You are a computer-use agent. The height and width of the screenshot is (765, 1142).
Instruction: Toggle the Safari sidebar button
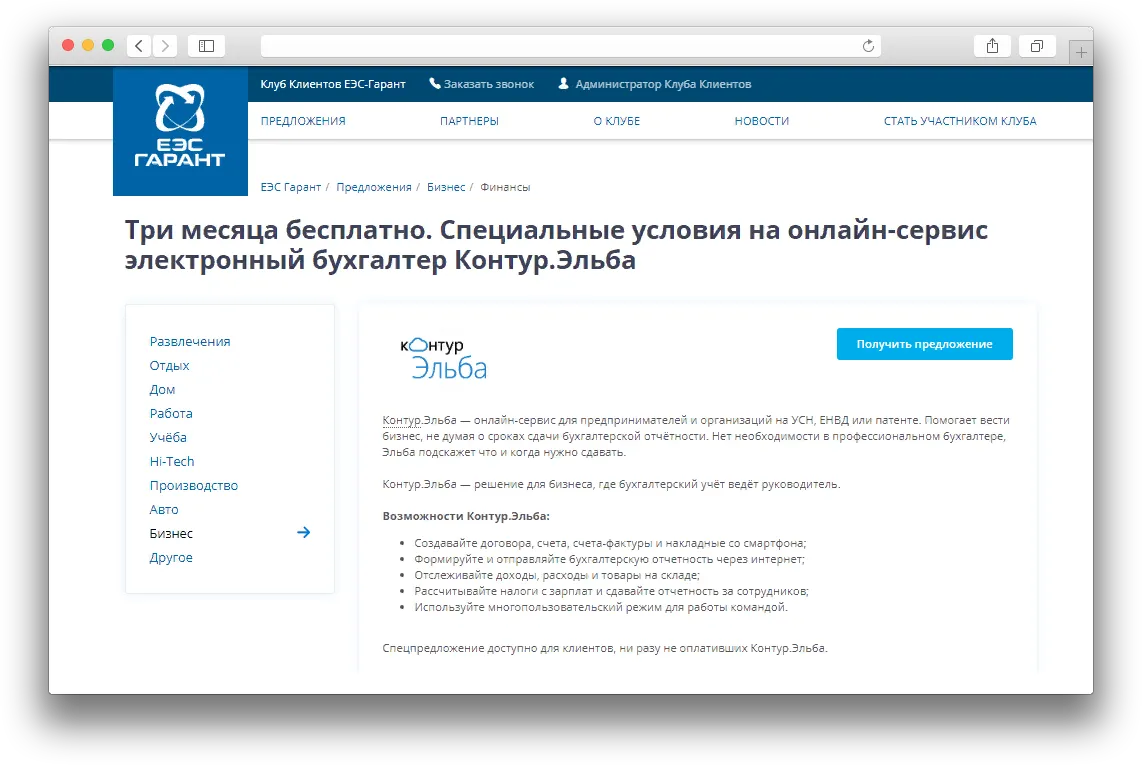[x=206, y=46]
